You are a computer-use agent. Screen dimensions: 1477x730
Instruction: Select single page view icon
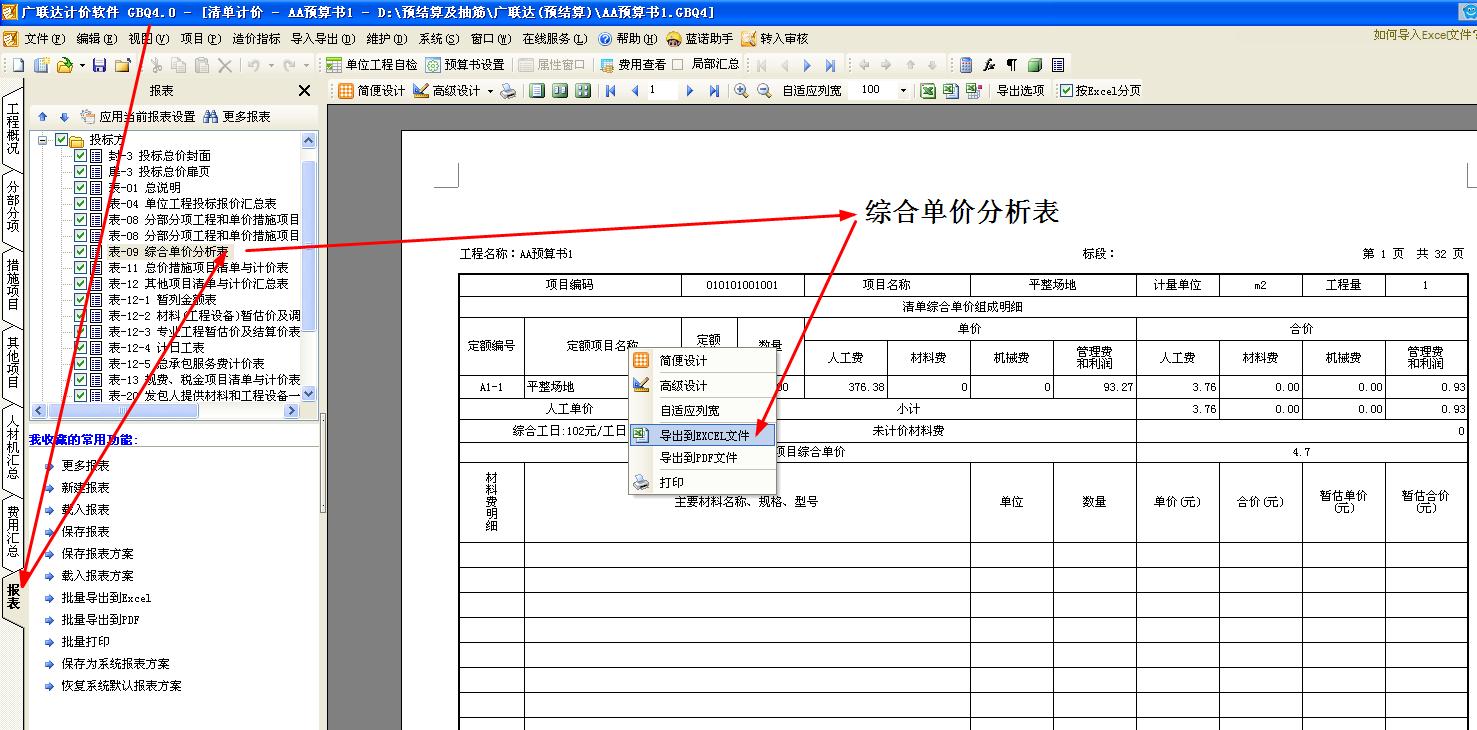tap(537, 90)
